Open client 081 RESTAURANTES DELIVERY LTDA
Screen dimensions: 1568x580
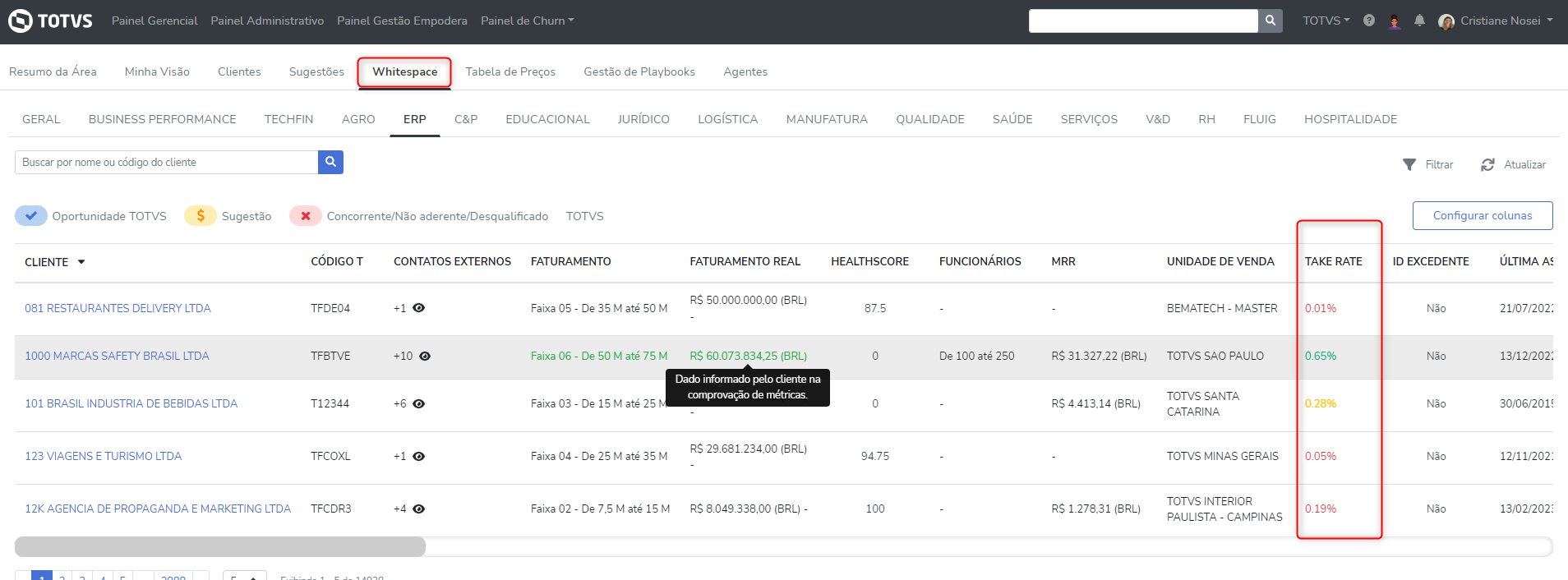(118, 308)
